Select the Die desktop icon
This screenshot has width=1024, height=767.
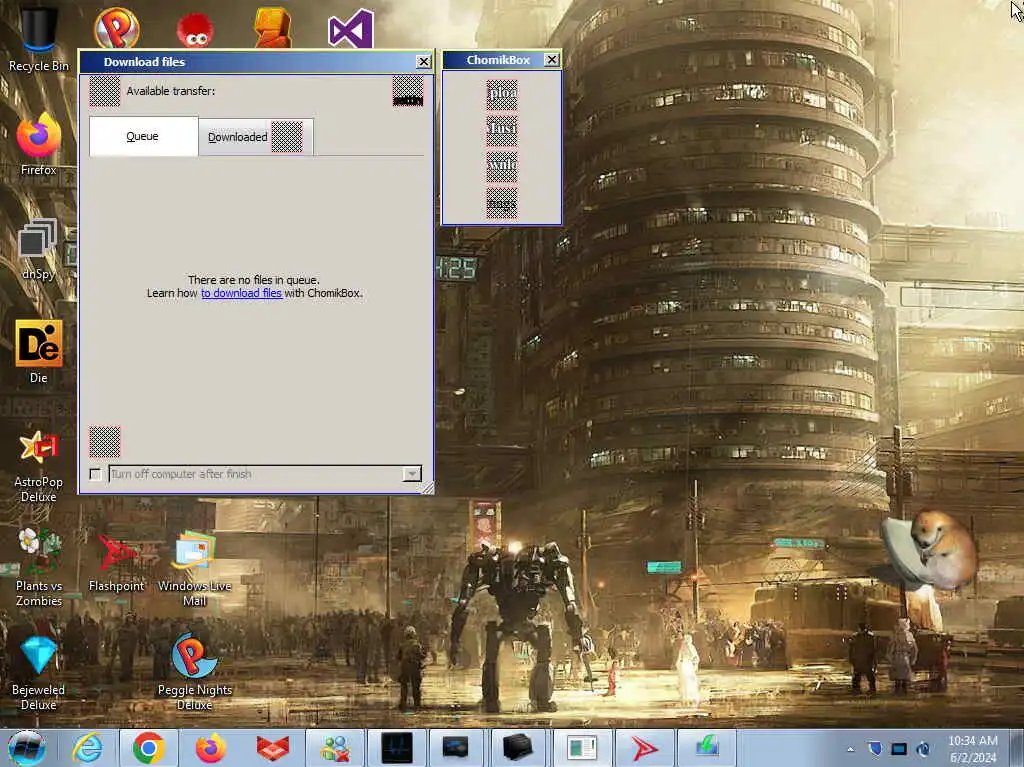[39, 351]
